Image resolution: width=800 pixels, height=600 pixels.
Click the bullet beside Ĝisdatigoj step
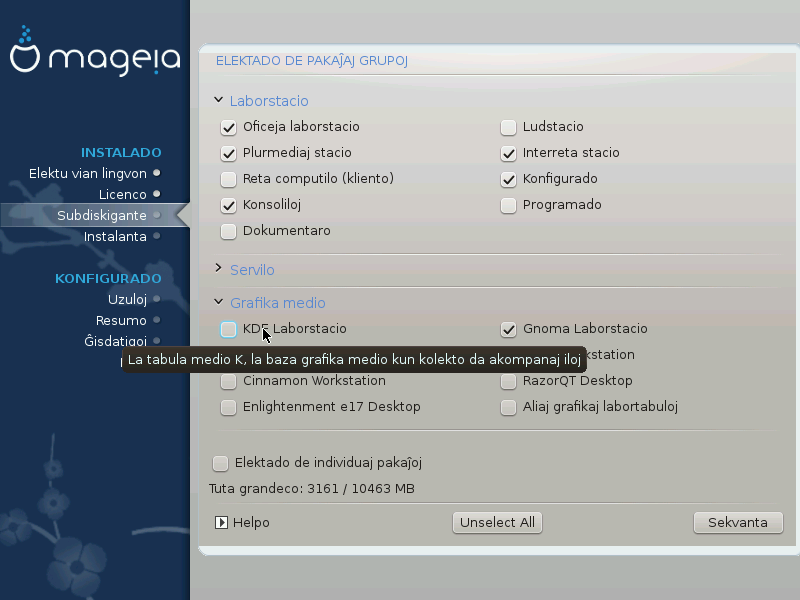(x=157, y=341)
